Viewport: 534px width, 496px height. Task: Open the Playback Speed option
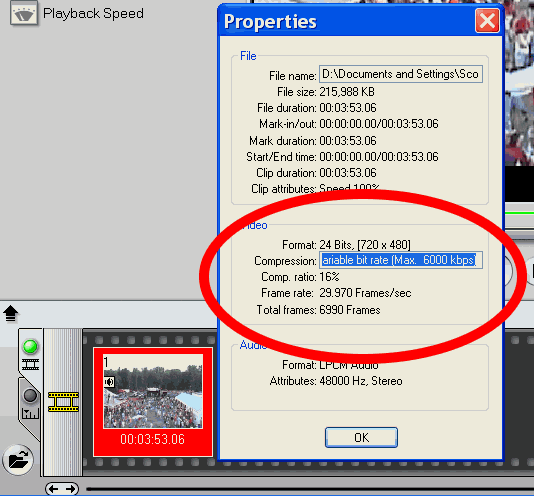point(93,14)
